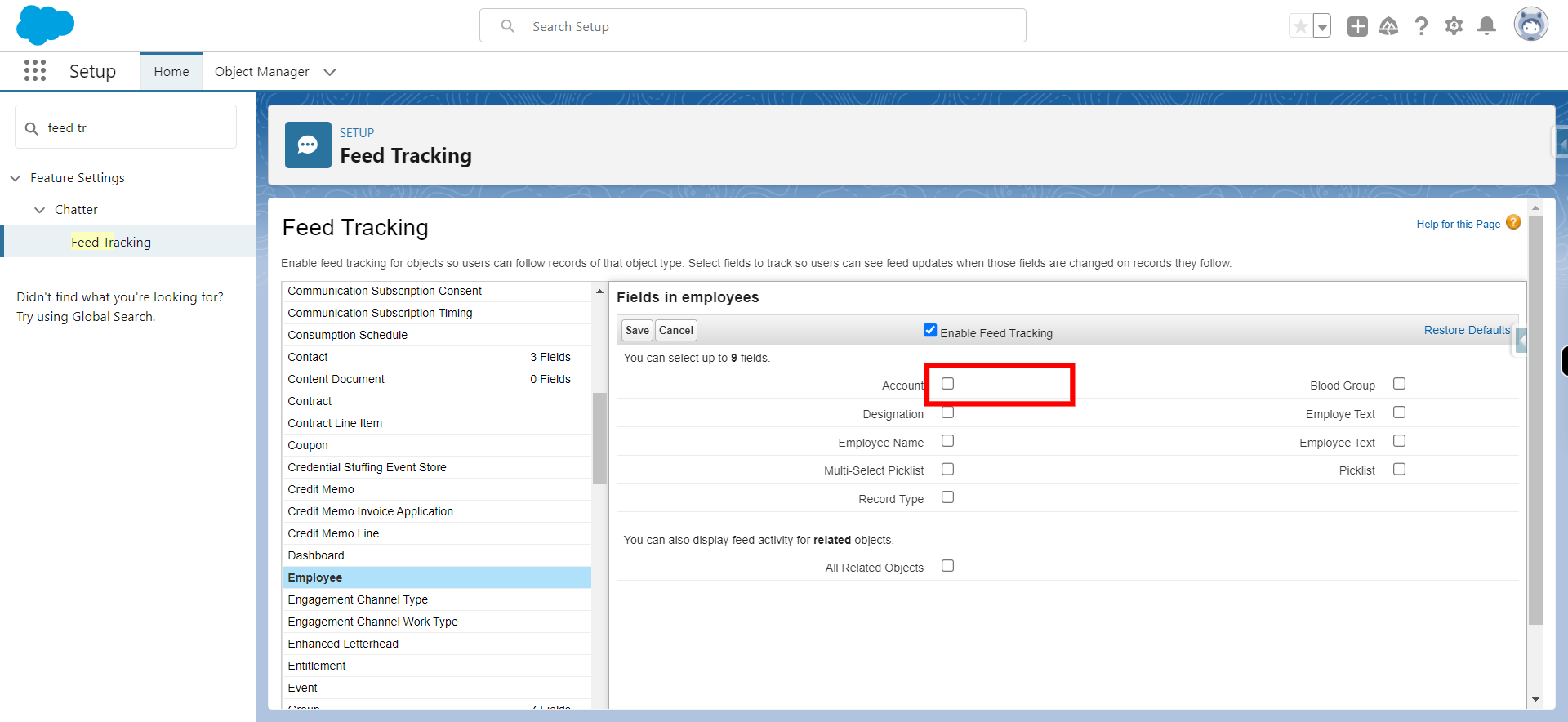The image size is (1568, 722).
Task: Uncheck Enable Feed Tracking
Action: click(x=930, y=330)
